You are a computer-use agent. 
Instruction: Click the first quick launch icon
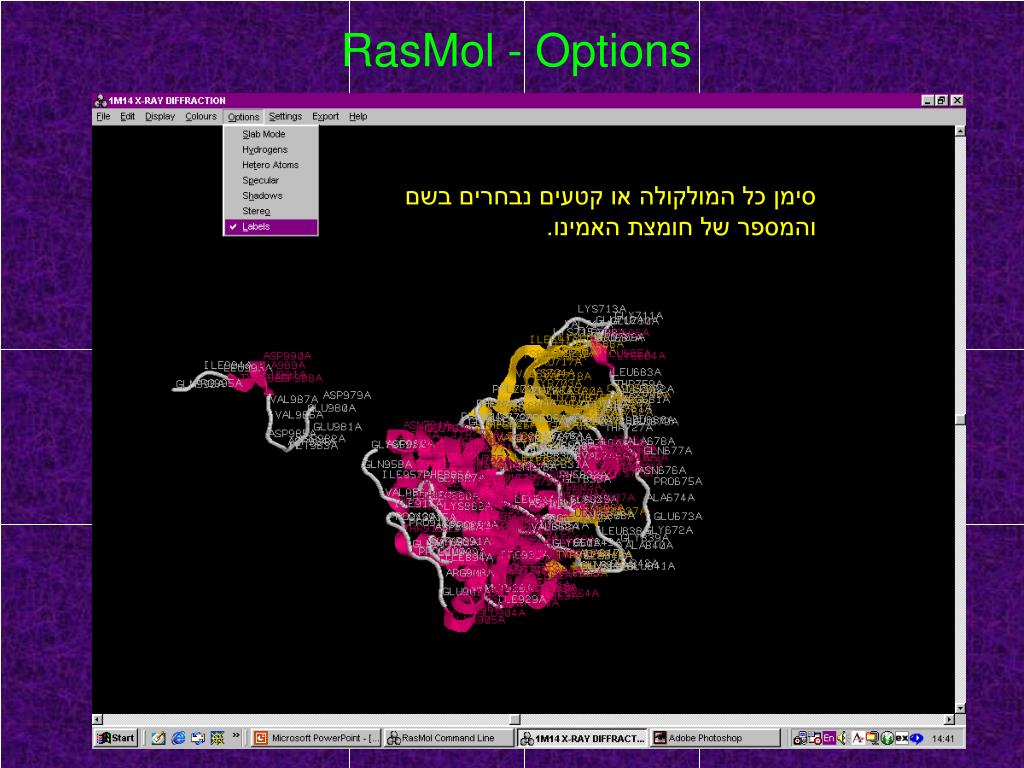tap(159, 738)
